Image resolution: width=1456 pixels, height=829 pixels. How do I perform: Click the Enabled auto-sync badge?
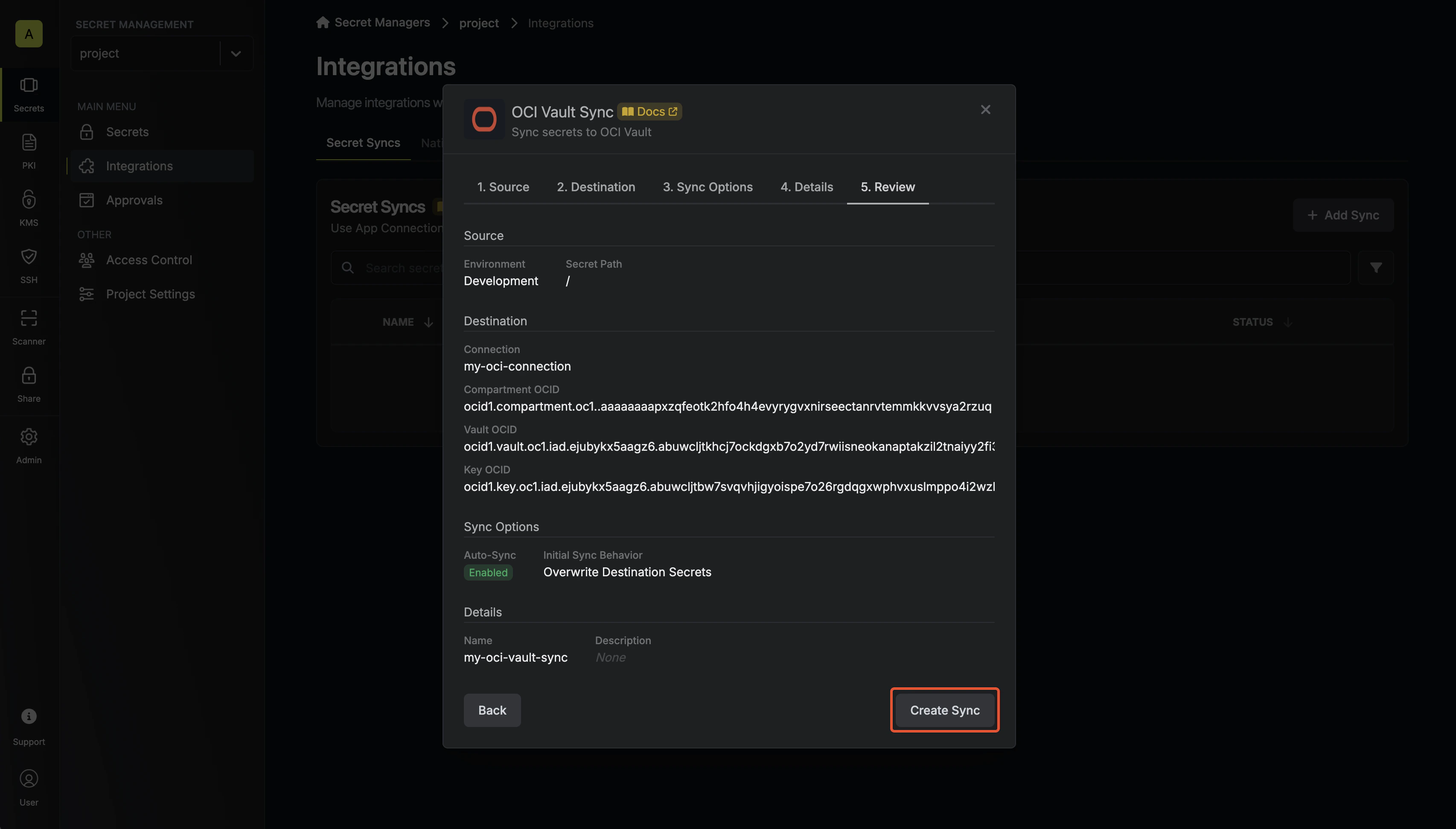pyautogui.click(x=488, y=573)
